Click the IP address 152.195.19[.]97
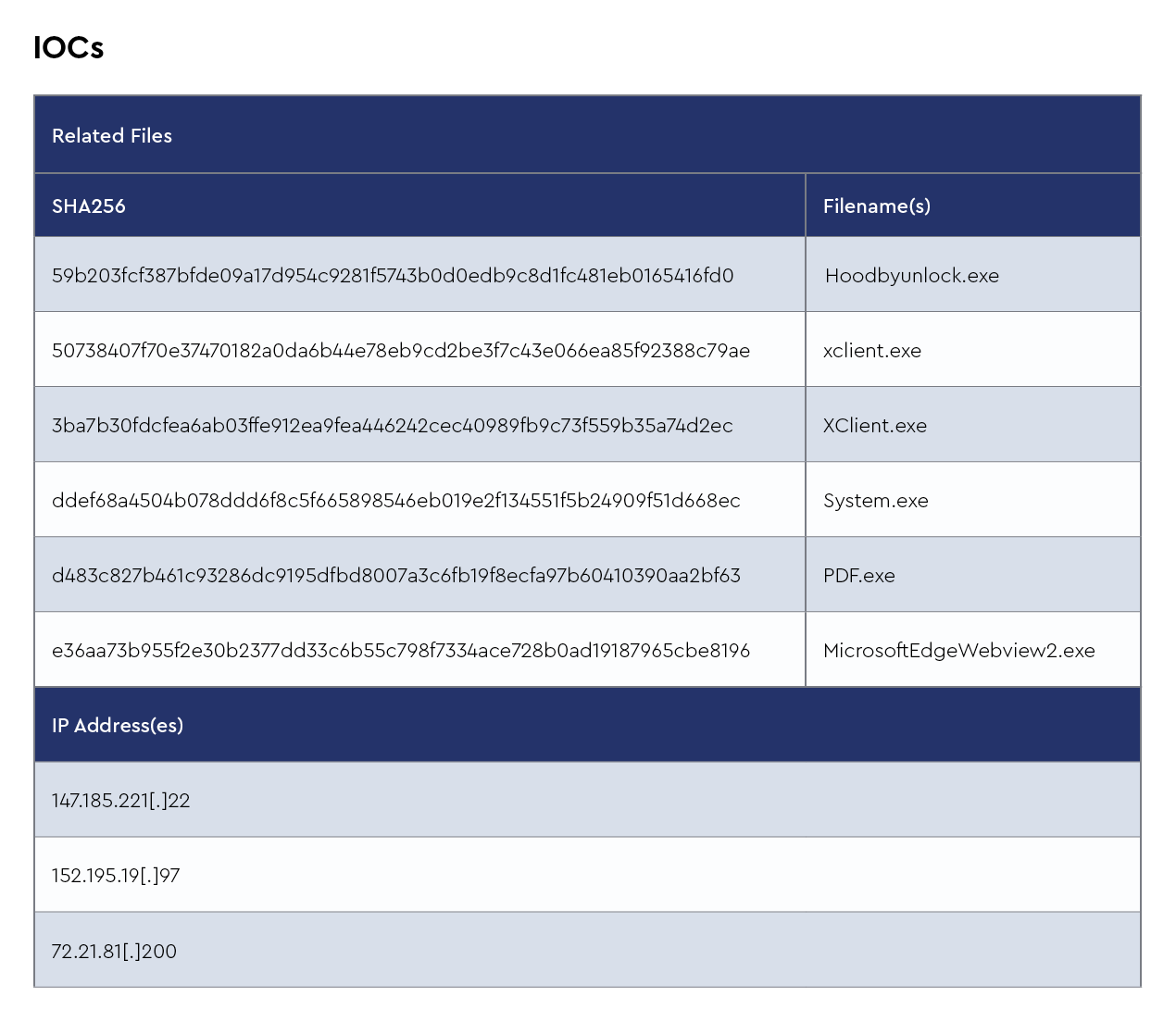This screenshot has height=1022, width=1176. click(x=116, y=876)
